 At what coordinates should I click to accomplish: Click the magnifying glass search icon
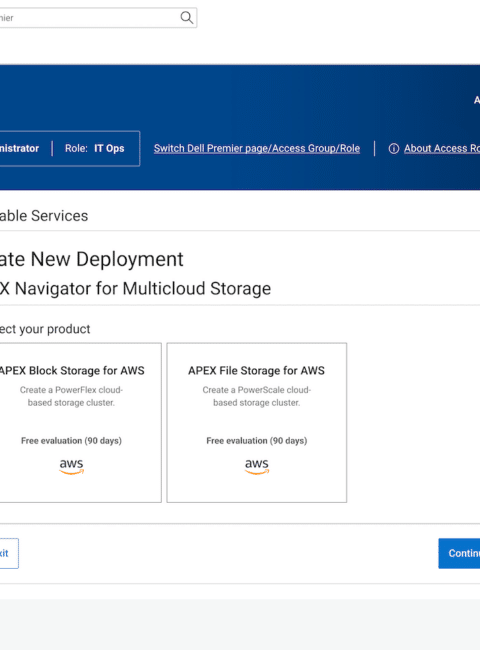pyautogui.click(x=187, y=17)
